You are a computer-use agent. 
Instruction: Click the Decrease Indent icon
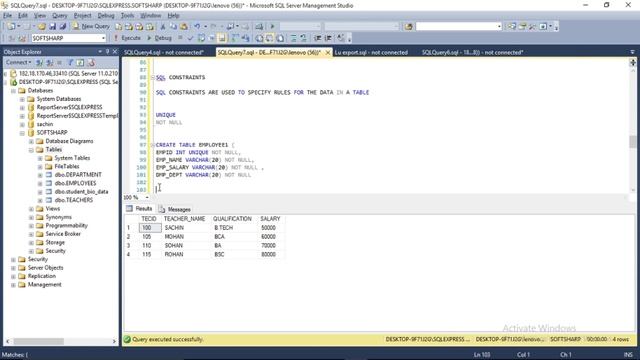point(317,38)
